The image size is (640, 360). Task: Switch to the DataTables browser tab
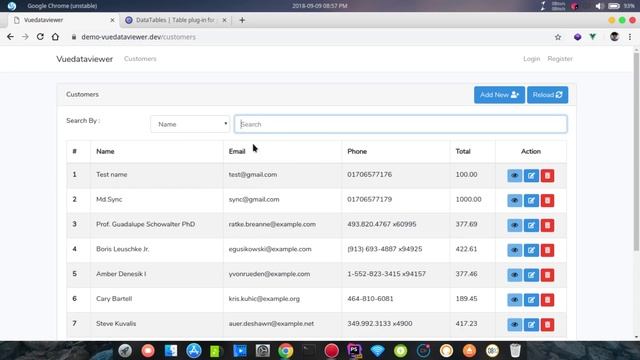point(176,20)
